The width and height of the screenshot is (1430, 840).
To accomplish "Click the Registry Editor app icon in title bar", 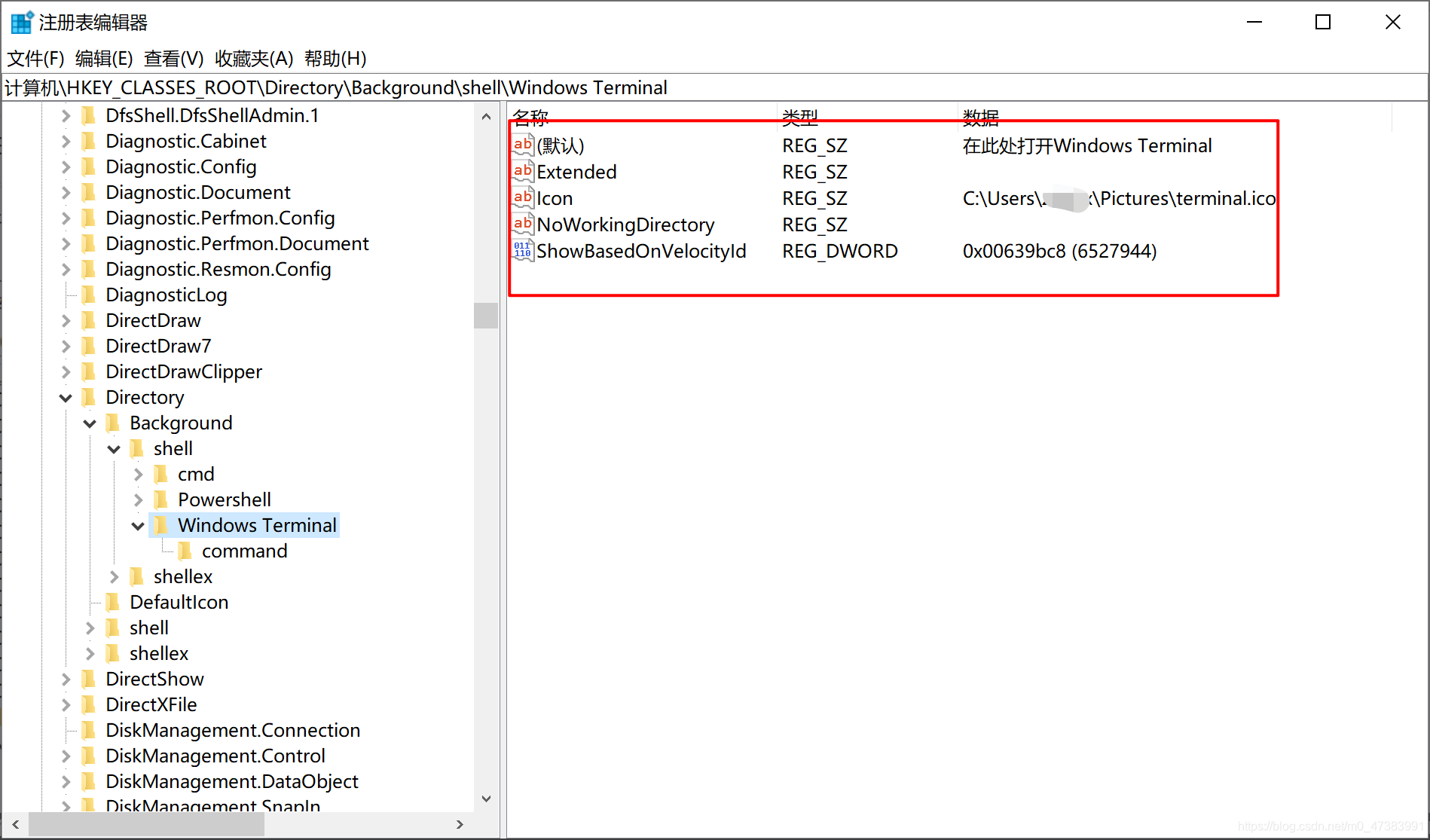I will (22, 22).
